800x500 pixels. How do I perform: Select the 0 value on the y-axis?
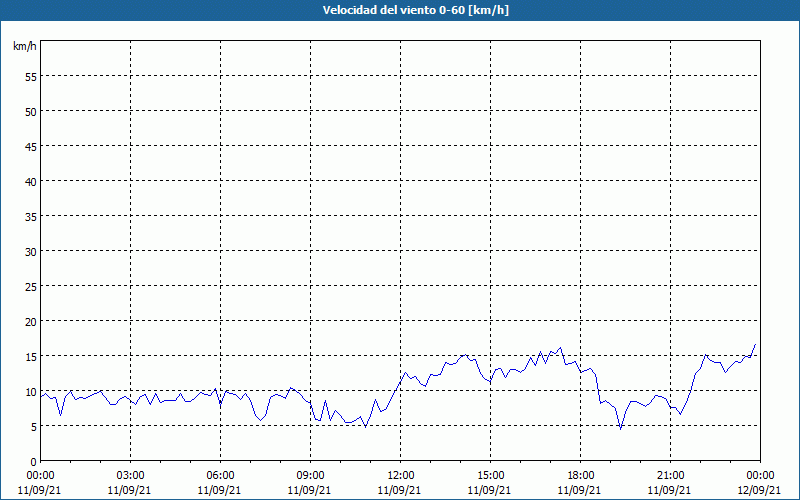(x=34, y=462)
